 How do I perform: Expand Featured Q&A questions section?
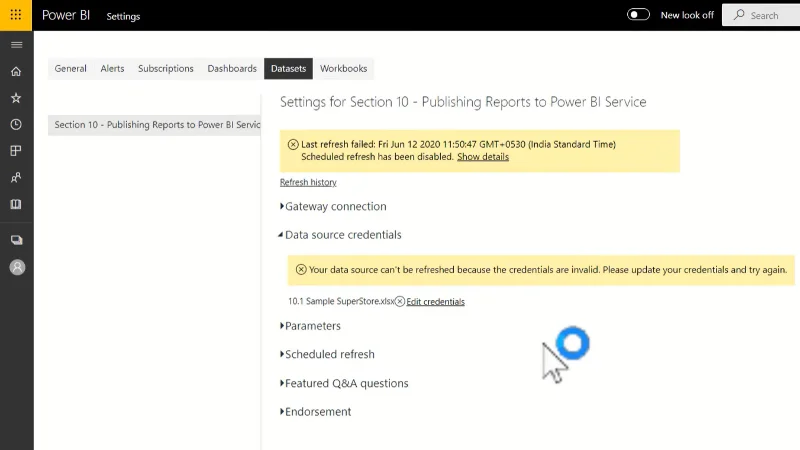click(344, 383)
